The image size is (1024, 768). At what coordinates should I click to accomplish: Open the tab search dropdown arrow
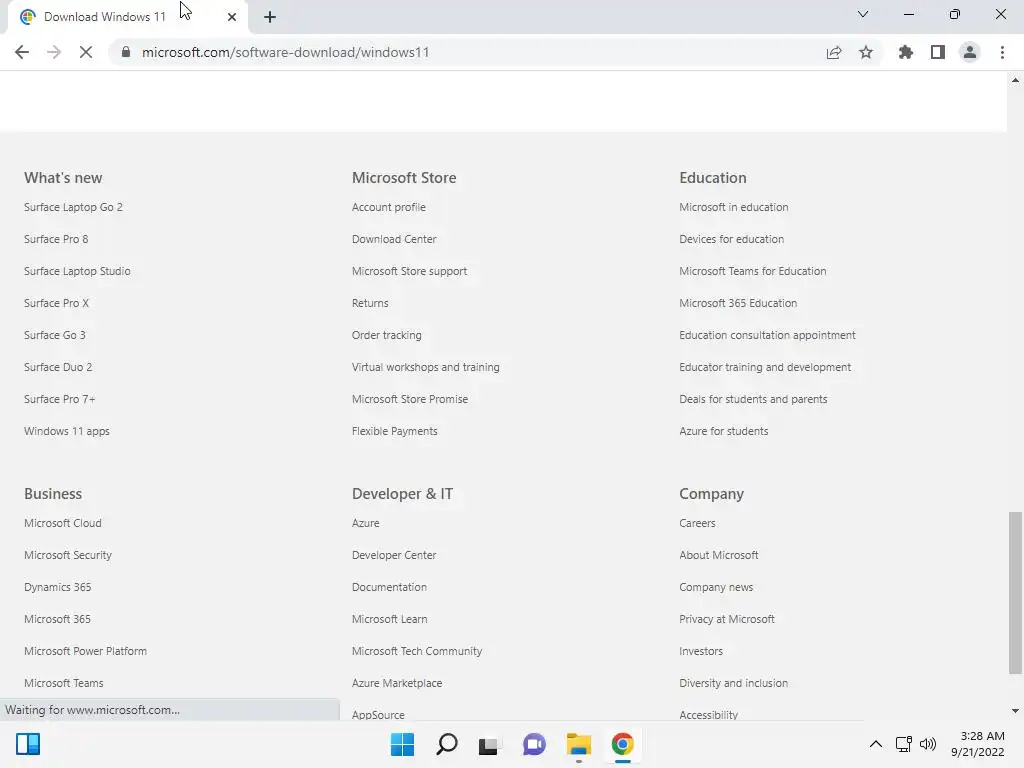click(863, 14)
